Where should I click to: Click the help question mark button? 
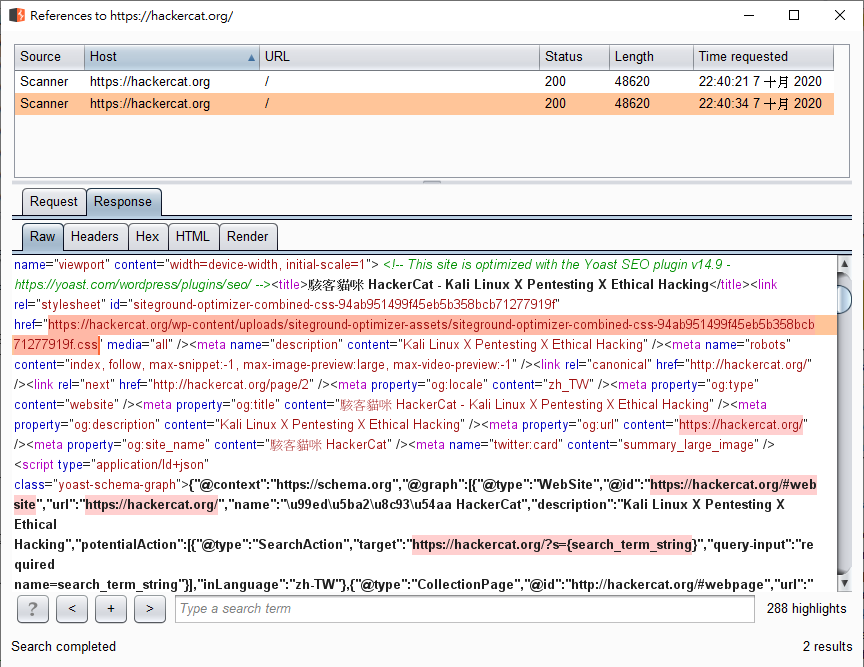[x=33, y=609]
